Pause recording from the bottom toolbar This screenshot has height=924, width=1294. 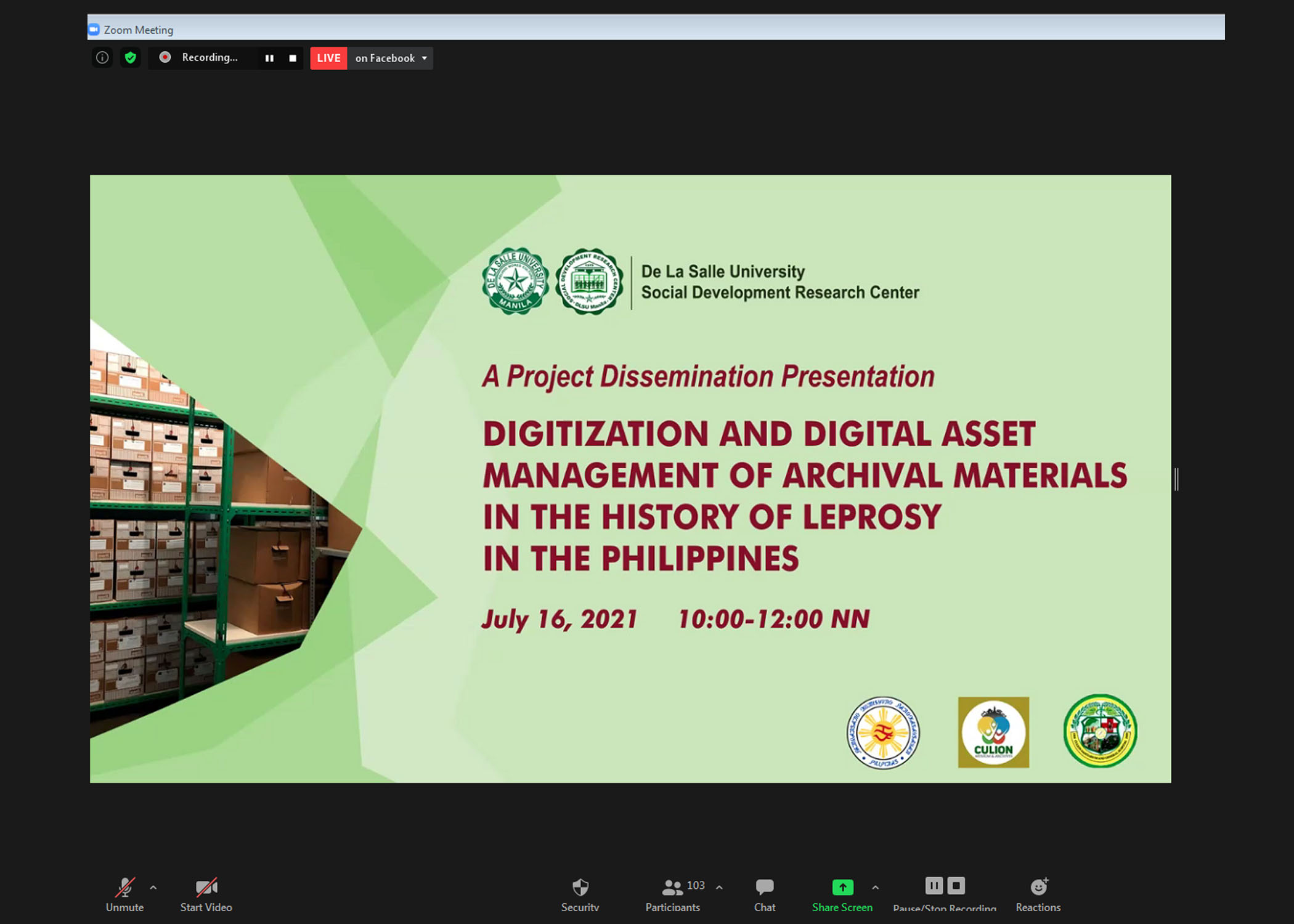(934, 886)
